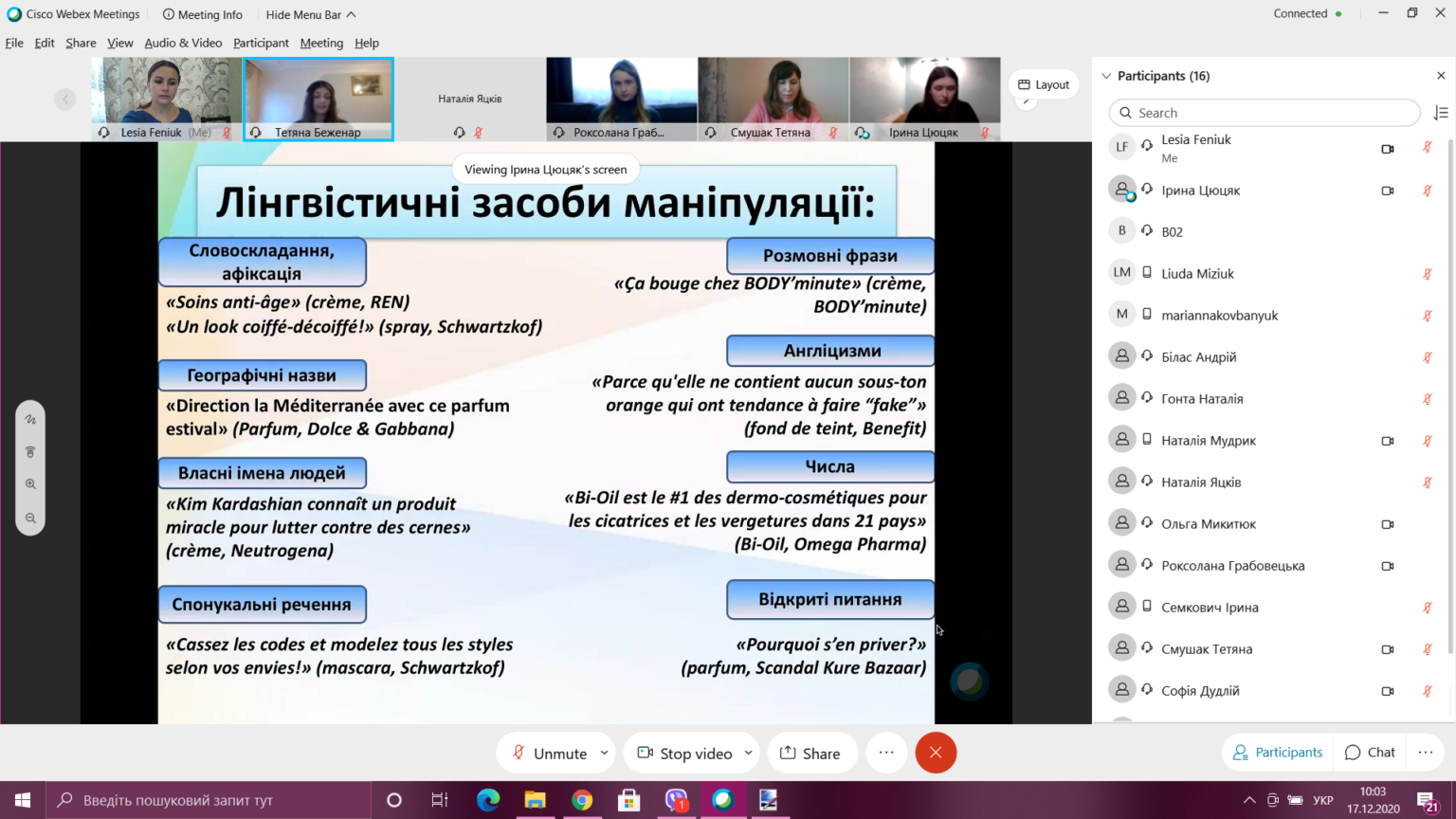Open the Audio & Video menu
The height and width of the screenshot is (819, 1456).
pyautogui.click(x=183, y=43)
